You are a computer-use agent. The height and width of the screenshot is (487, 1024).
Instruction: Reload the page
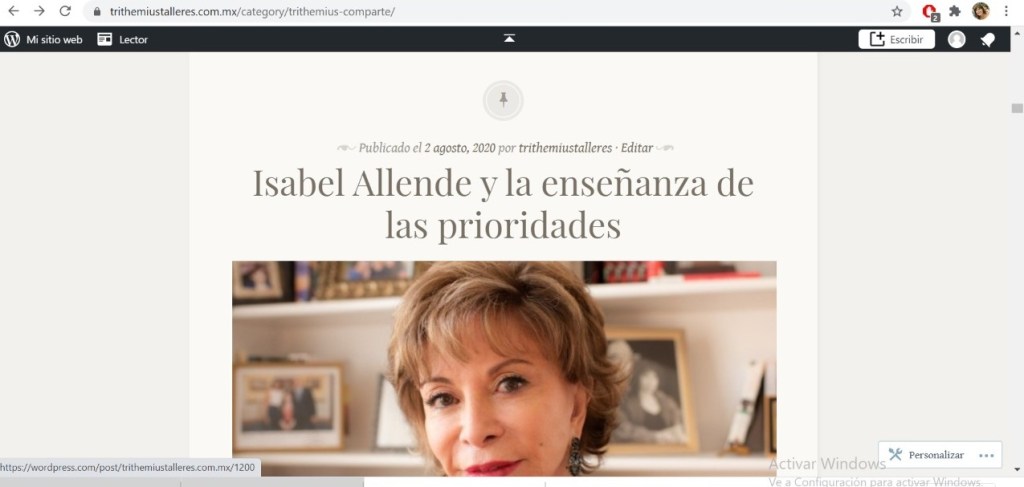coord(65,11)
